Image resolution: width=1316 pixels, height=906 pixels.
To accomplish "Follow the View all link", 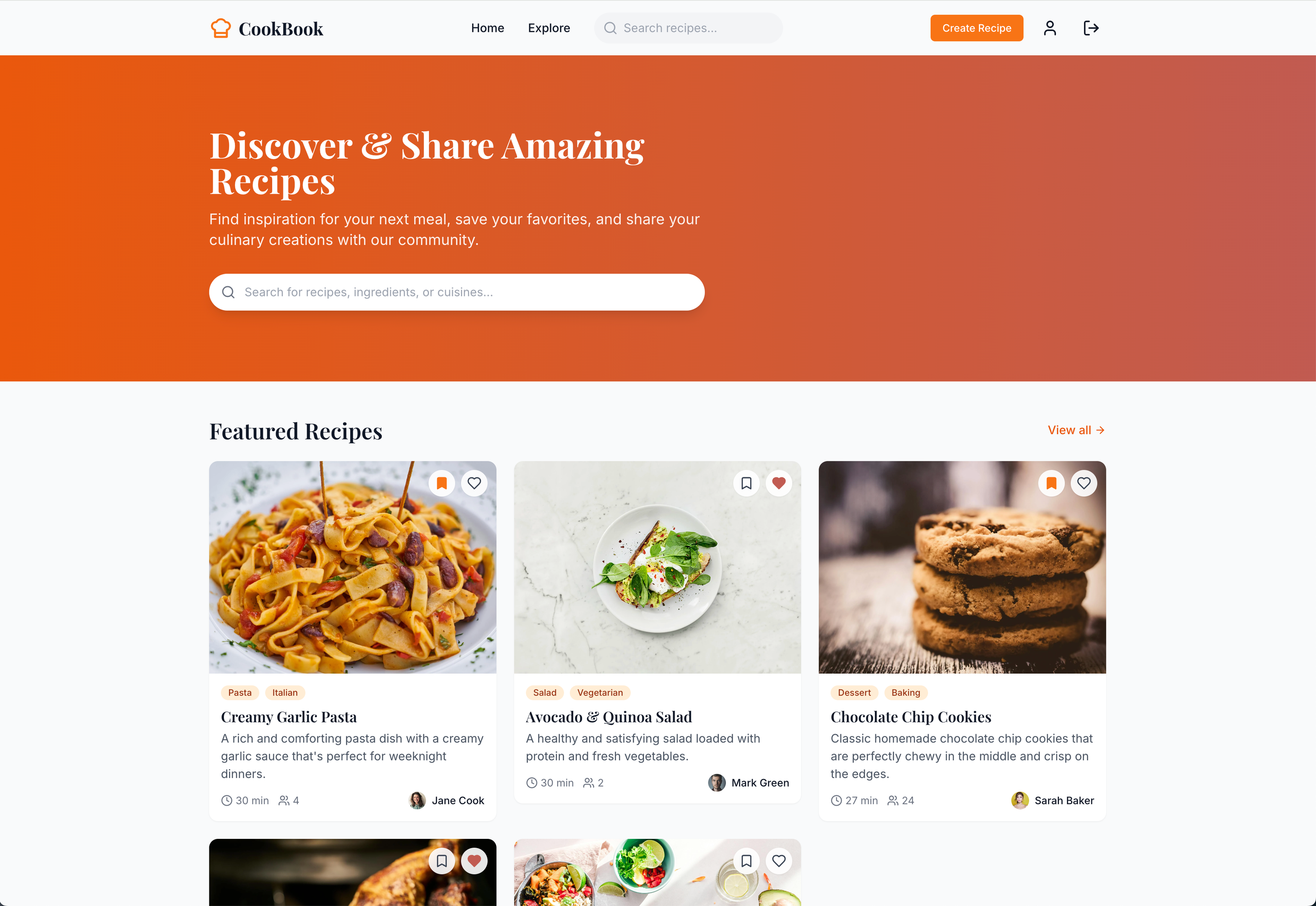I will [1076, 430].
